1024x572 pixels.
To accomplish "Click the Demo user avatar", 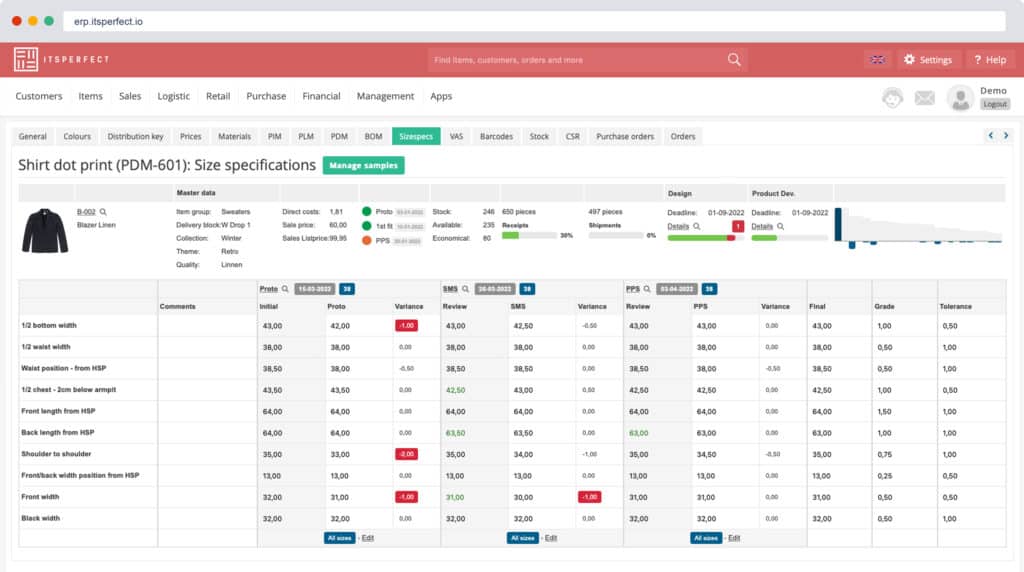I will click(x=960, y=98).
